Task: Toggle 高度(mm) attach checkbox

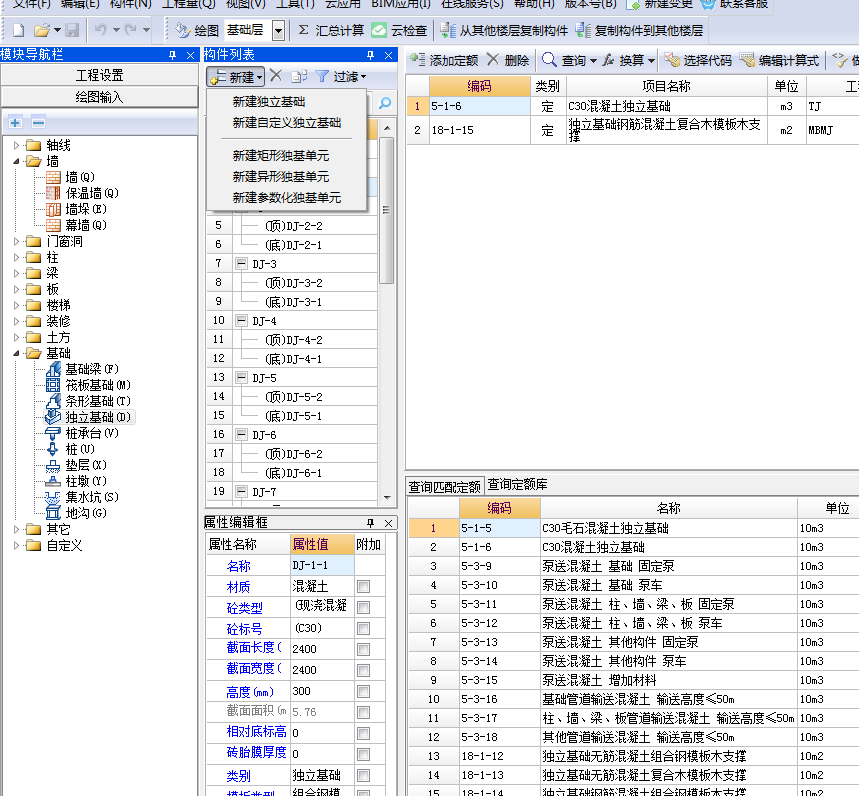Action: 363,691
